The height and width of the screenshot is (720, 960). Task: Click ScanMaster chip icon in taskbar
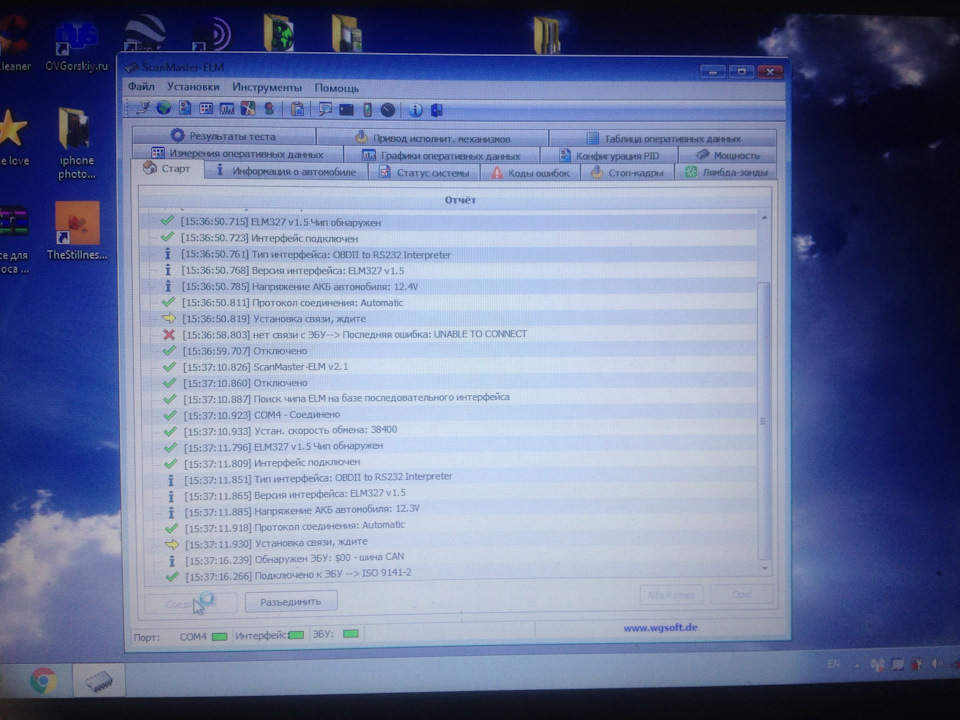(99, 681)
